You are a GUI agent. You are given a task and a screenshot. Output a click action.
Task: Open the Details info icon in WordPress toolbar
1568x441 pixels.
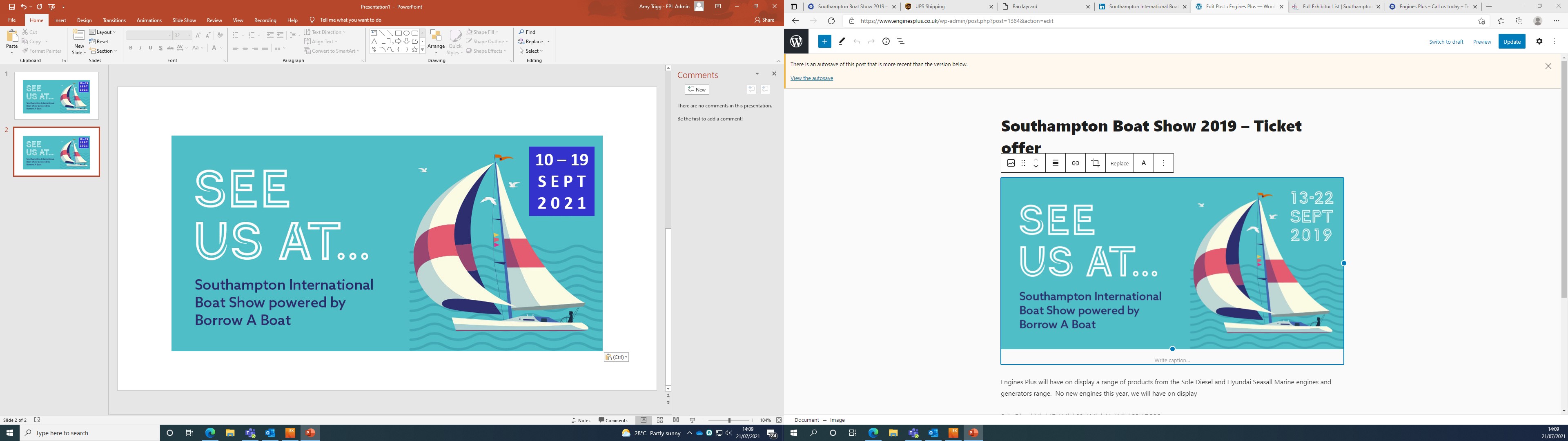pyautogui.click(x=886, y=41)
